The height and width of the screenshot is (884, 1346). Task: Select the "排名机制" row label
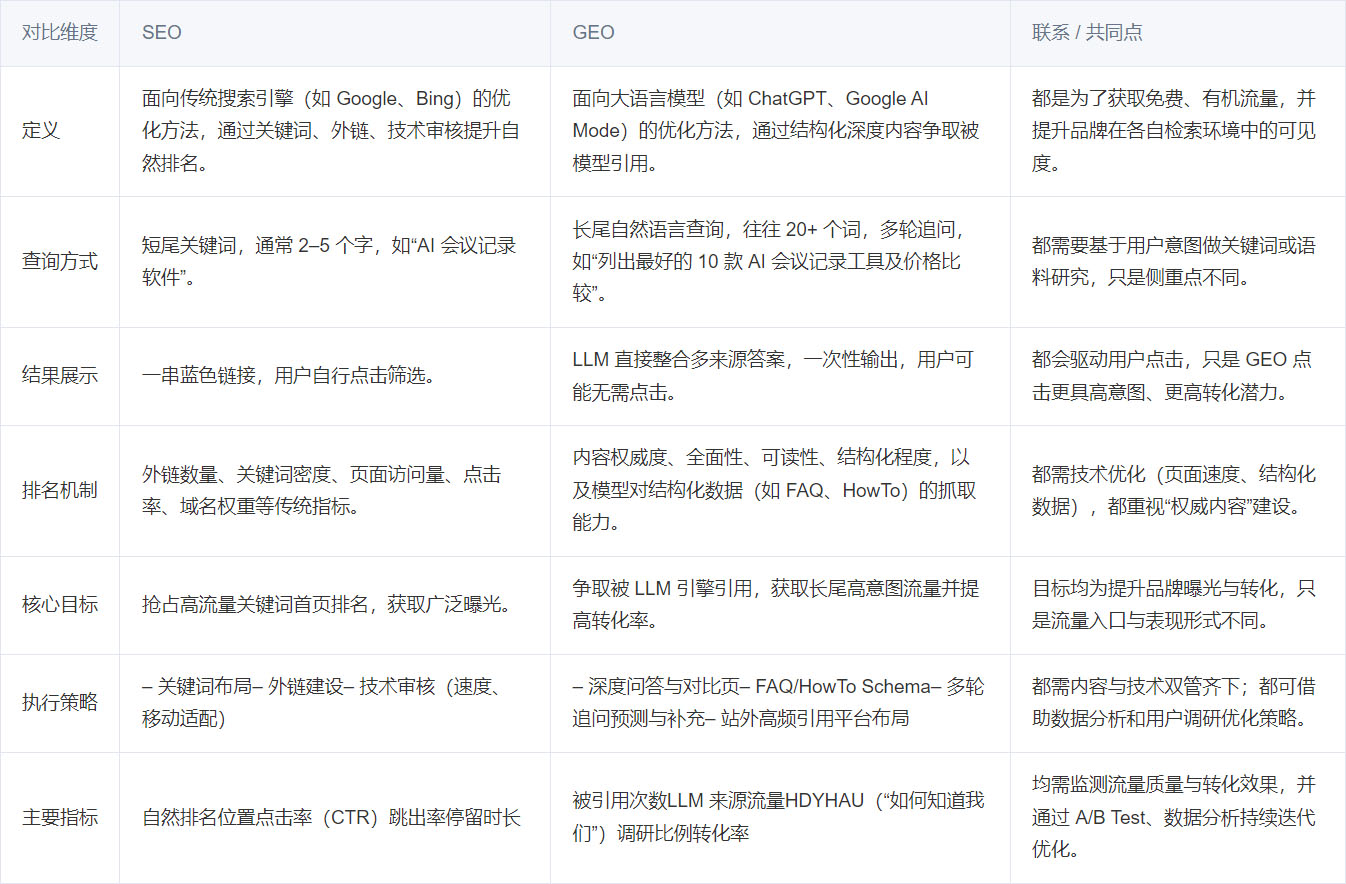[60, 491]
